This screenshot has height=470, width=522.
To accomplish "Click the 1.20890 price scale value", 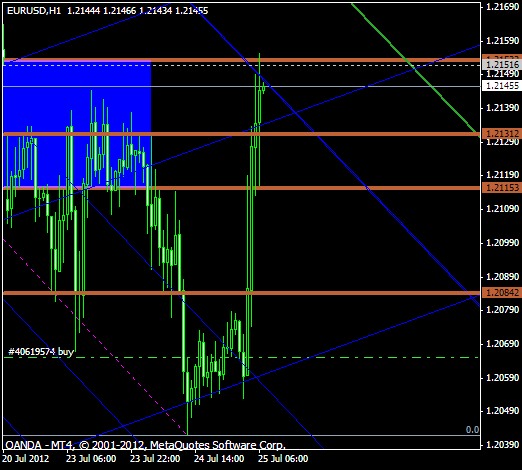I will [502, 276].
